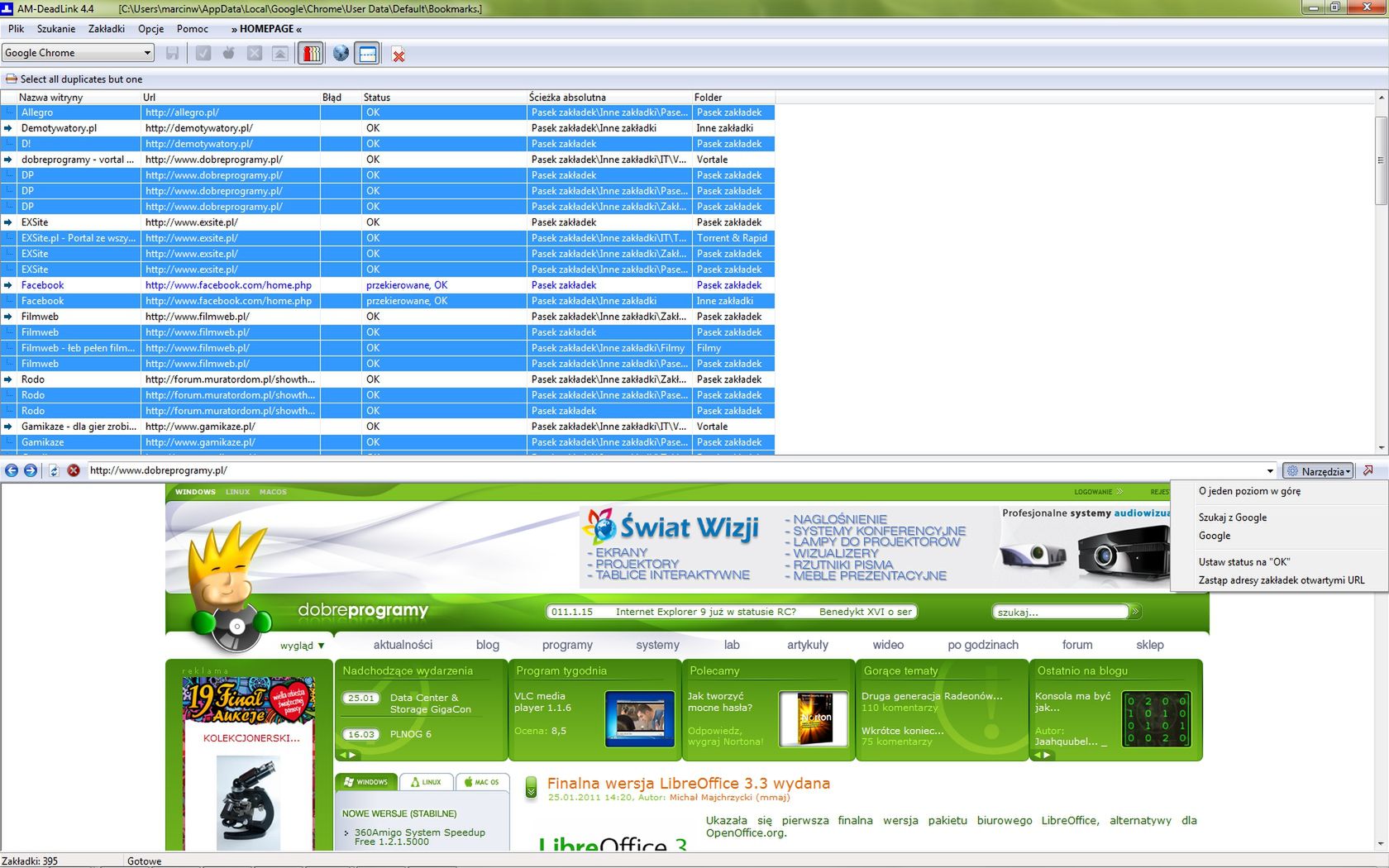The image size is (1389, 868).
Task: Click the apple-shaped toolbar icon
Action: click(229, 54)
